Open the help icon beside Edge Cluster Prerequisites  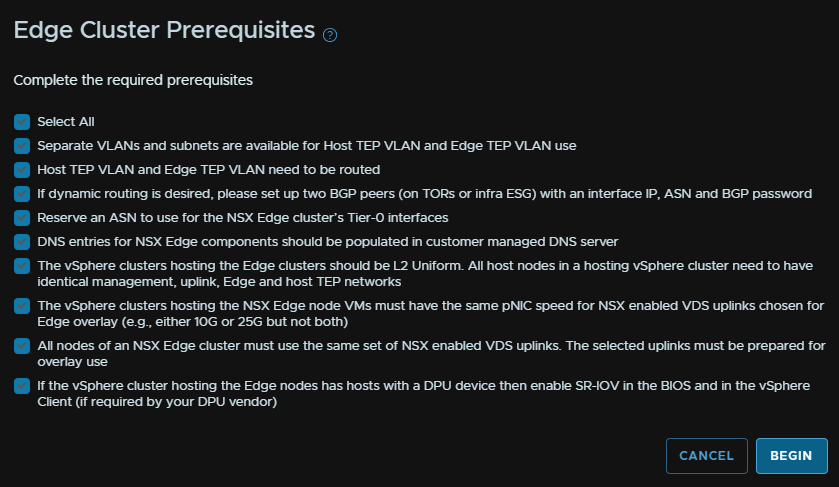330,35
